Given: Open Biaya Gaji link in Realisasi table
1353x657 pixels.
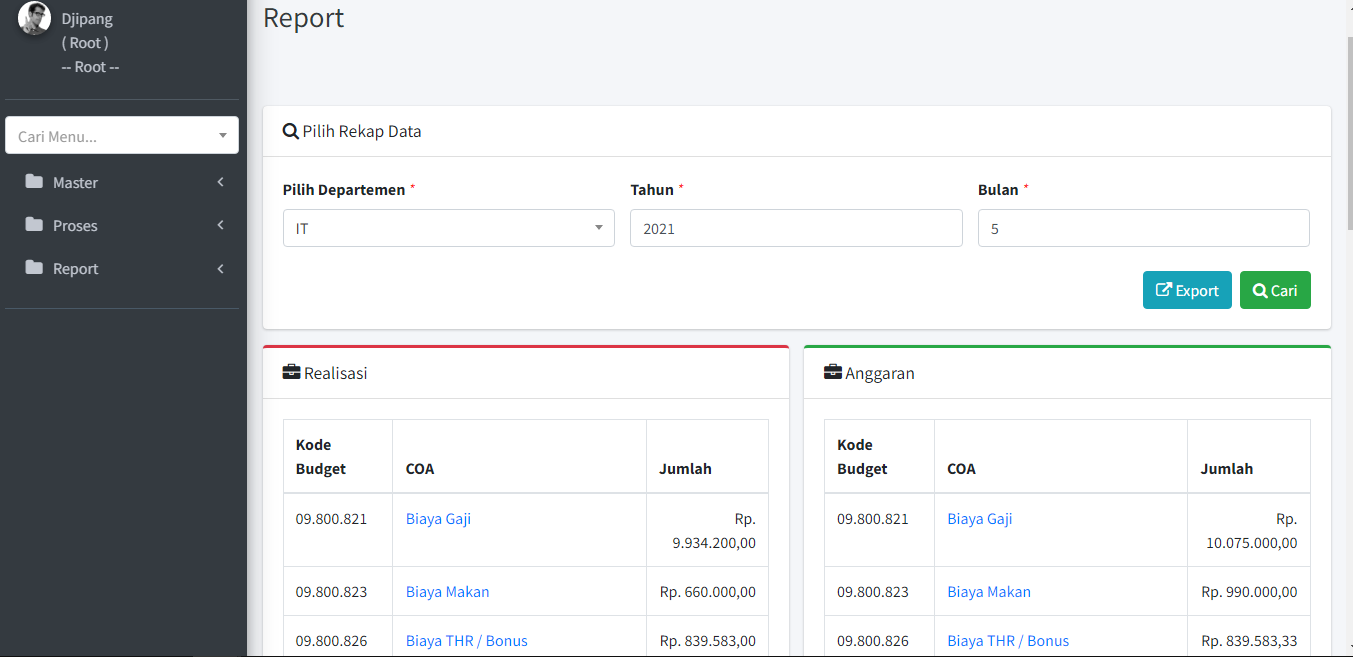Looking at the screenshot, I should pos(438,519).
